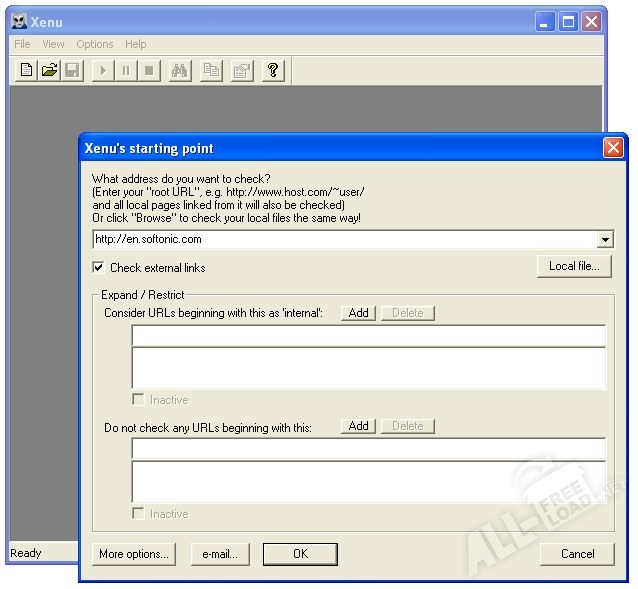Open the Options menu
The width and height of the screenshot is (638, 589).
[95, 44]
